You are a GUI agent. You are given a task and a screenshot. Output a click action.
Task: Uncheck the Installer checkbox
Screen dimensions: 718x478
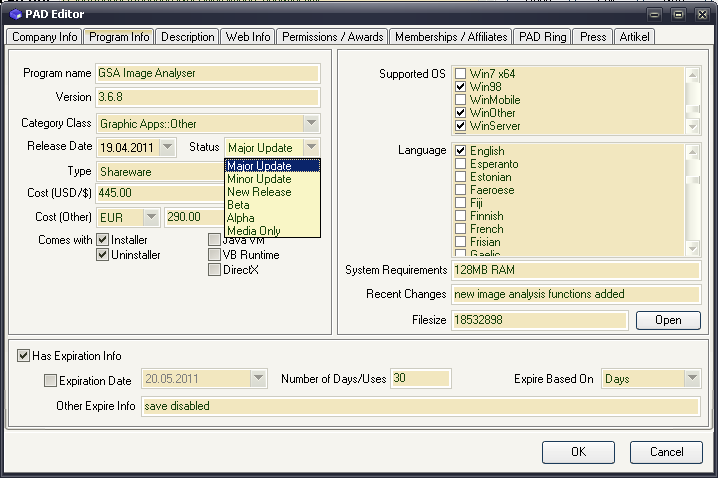coord(103,241)
